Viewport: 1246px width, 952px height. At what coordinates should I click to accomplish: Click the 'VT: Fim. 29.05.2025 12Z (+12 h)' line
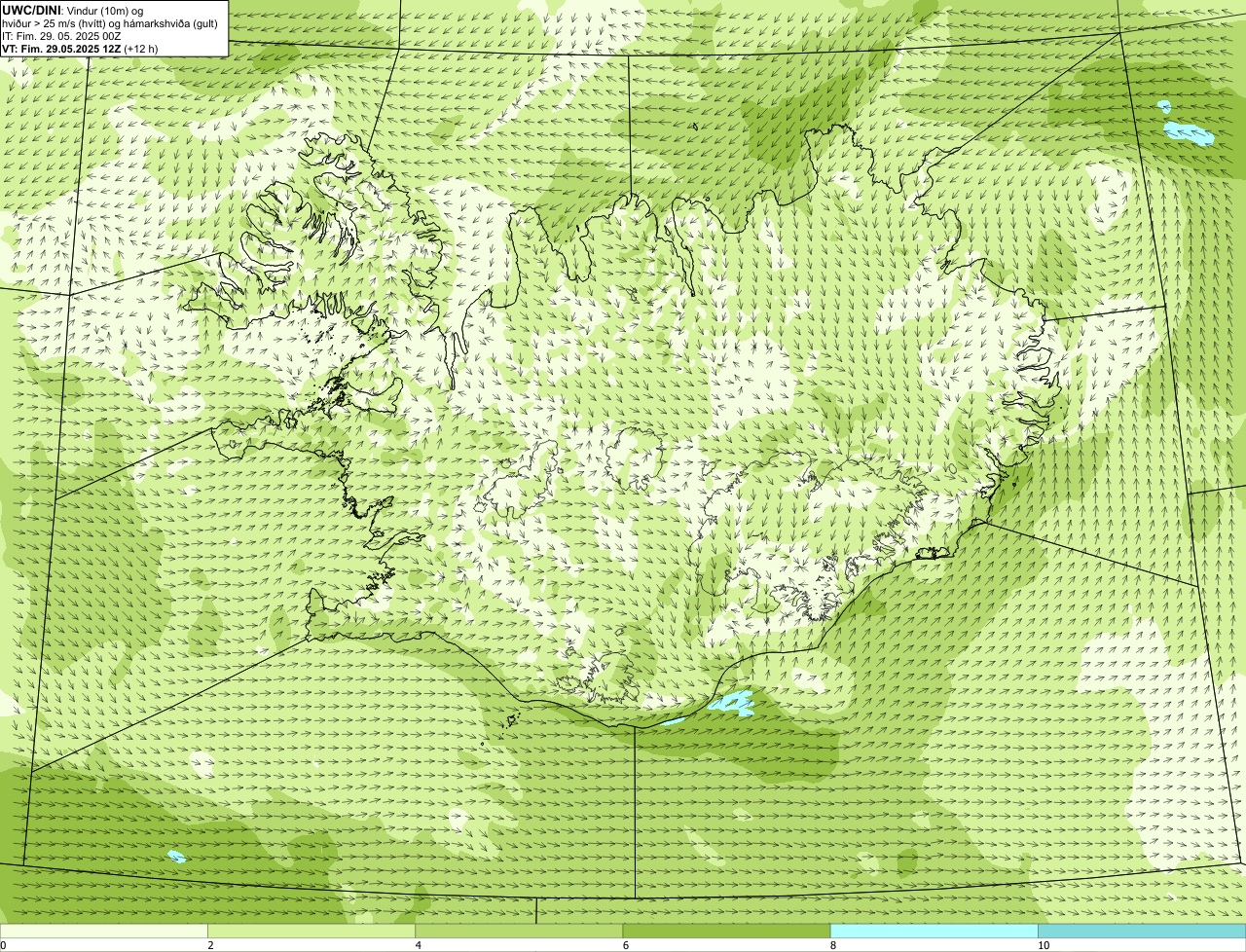pos(80,48)
